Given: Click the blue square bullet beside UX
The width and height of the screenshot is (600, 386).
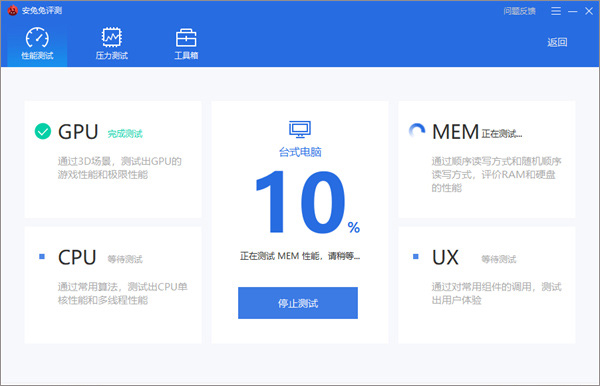Looking at the screenshot, I should click(416, 256).
